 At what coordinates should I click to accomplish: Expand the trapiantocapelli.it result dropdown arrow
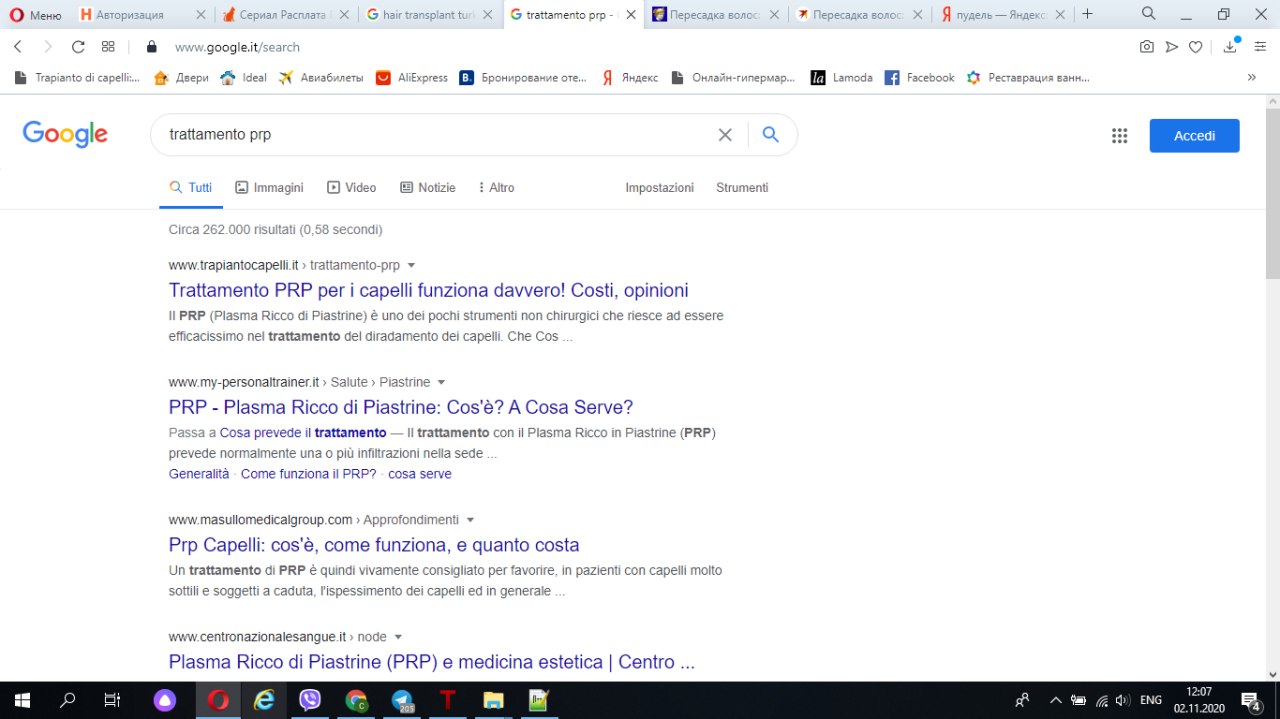pyautogui.click(x=411, y=266)
